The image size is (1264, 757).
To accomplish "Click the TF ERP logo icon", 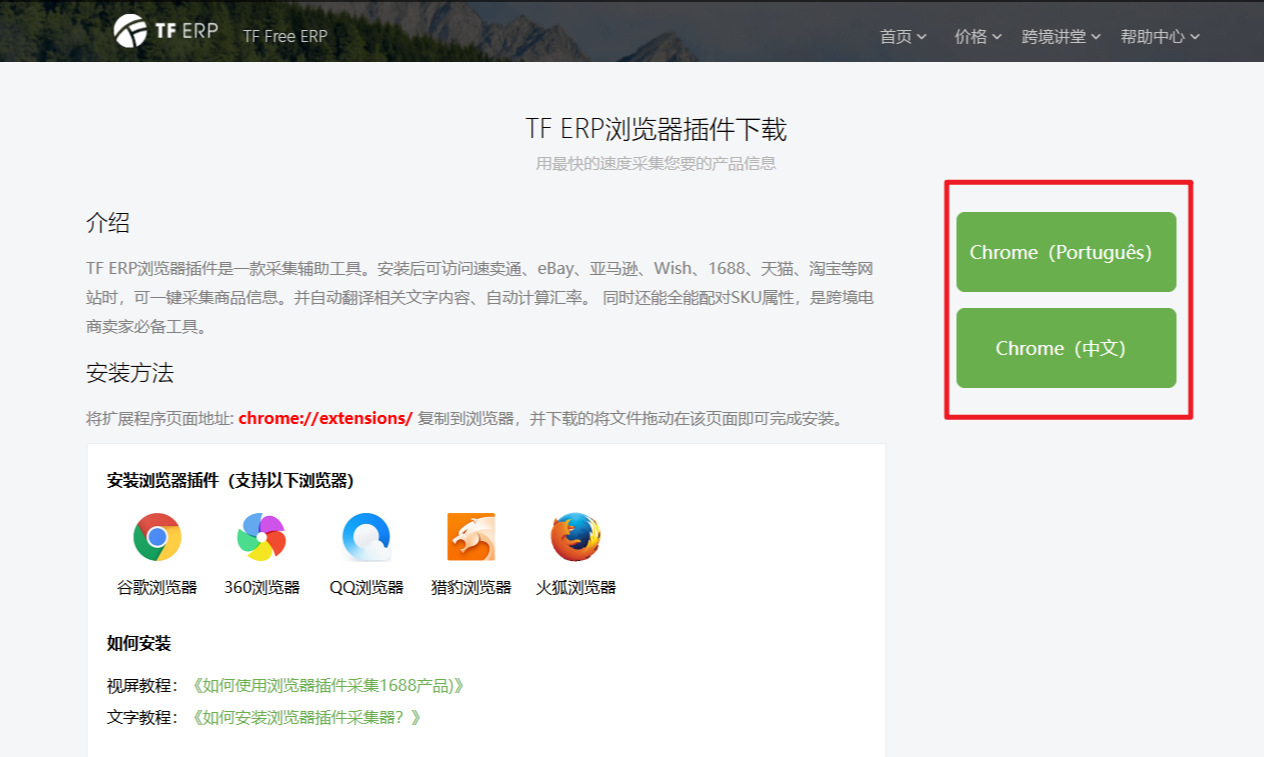I will click(x=130, y=30).
